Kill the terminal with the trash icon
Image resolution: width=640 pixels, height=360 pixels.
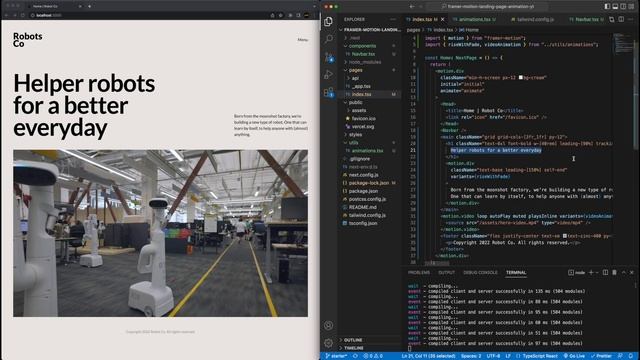(614, 272)
